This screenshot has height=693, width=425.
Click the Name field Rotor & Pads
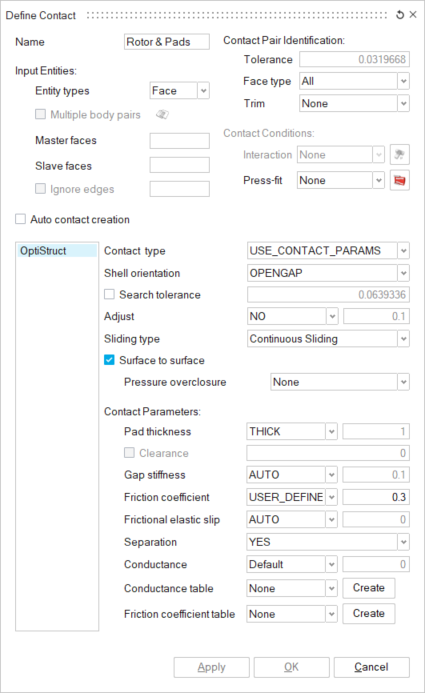[x=167, y=42]
